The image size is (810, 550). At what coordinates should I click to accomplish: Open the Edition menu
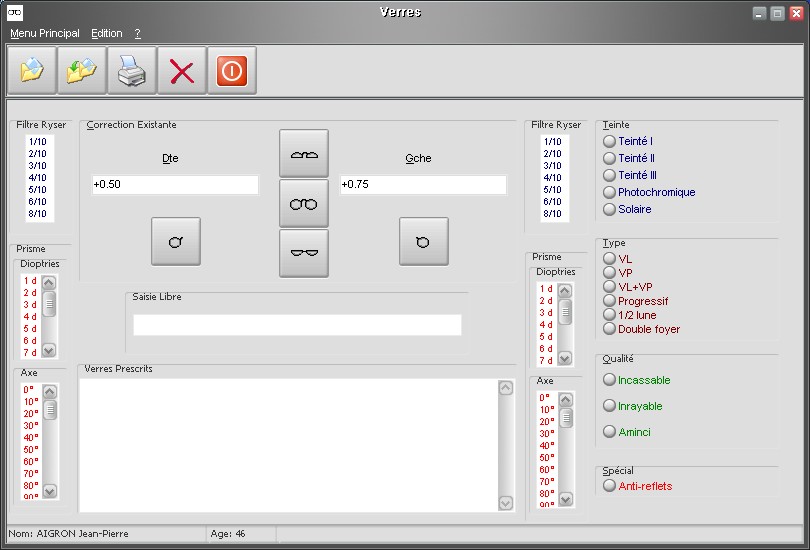(x=107, y=33)
